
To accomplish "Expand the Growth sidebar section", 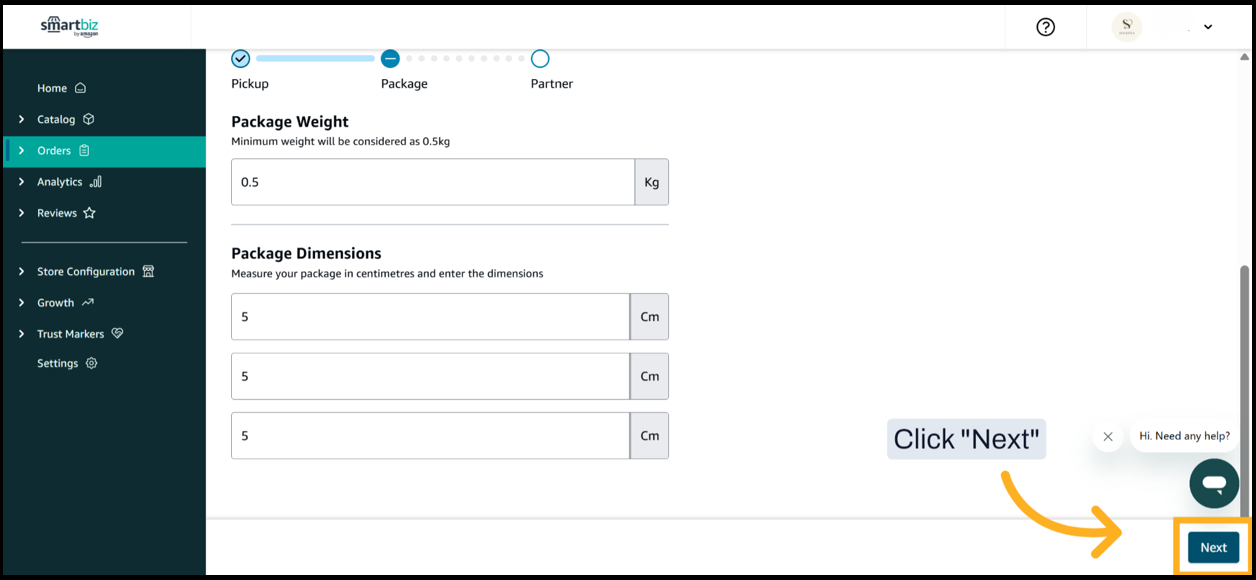I will (22, 302).
